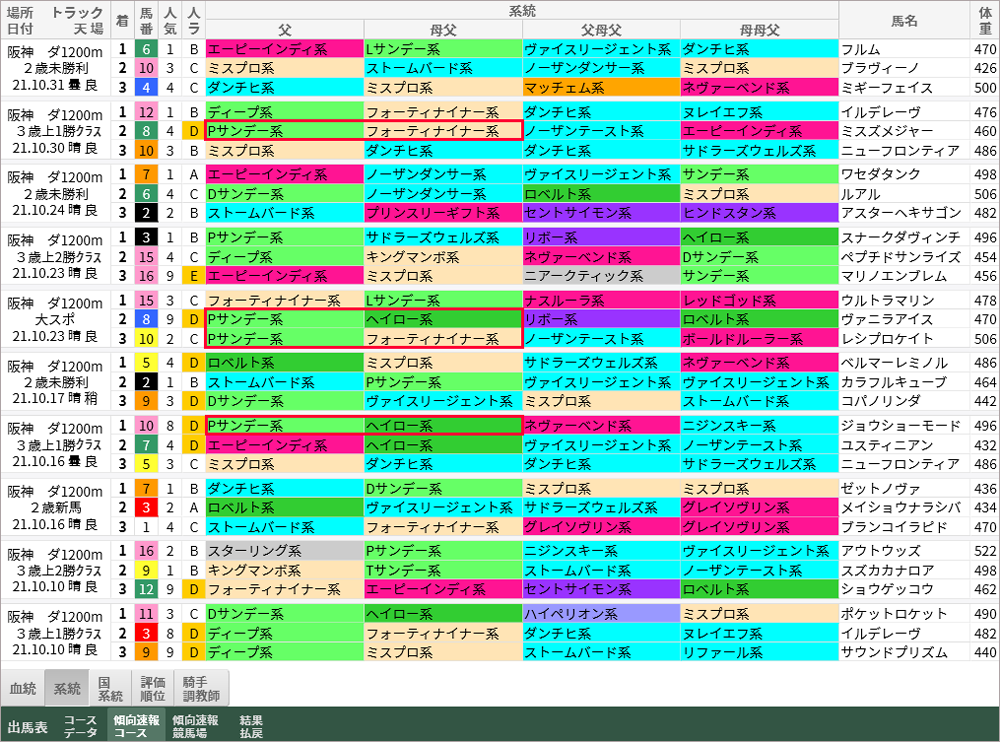
Task: Click weight 522 for アウトウッズ
Action: pyautogui.click(x=985, y=551)
